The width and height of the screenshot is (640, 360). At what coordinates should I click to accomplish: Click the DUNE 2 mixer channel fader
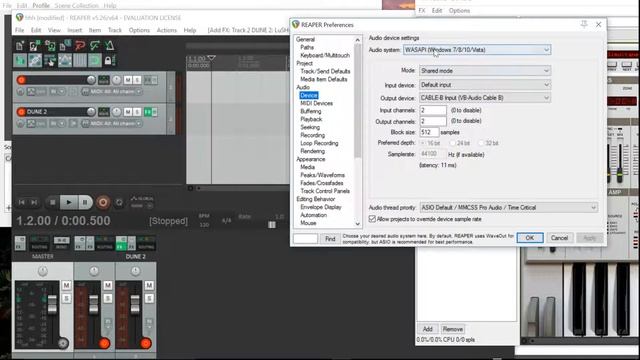[x=135, y=304]
